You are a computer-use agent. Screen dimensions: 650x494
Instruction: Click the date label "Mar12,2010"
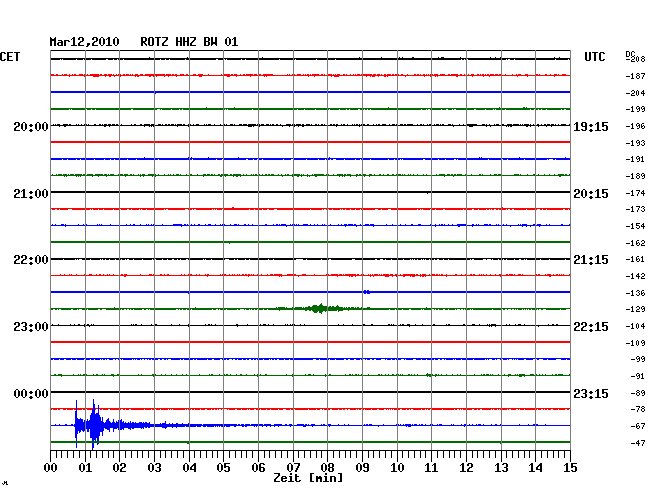(84, 42)
